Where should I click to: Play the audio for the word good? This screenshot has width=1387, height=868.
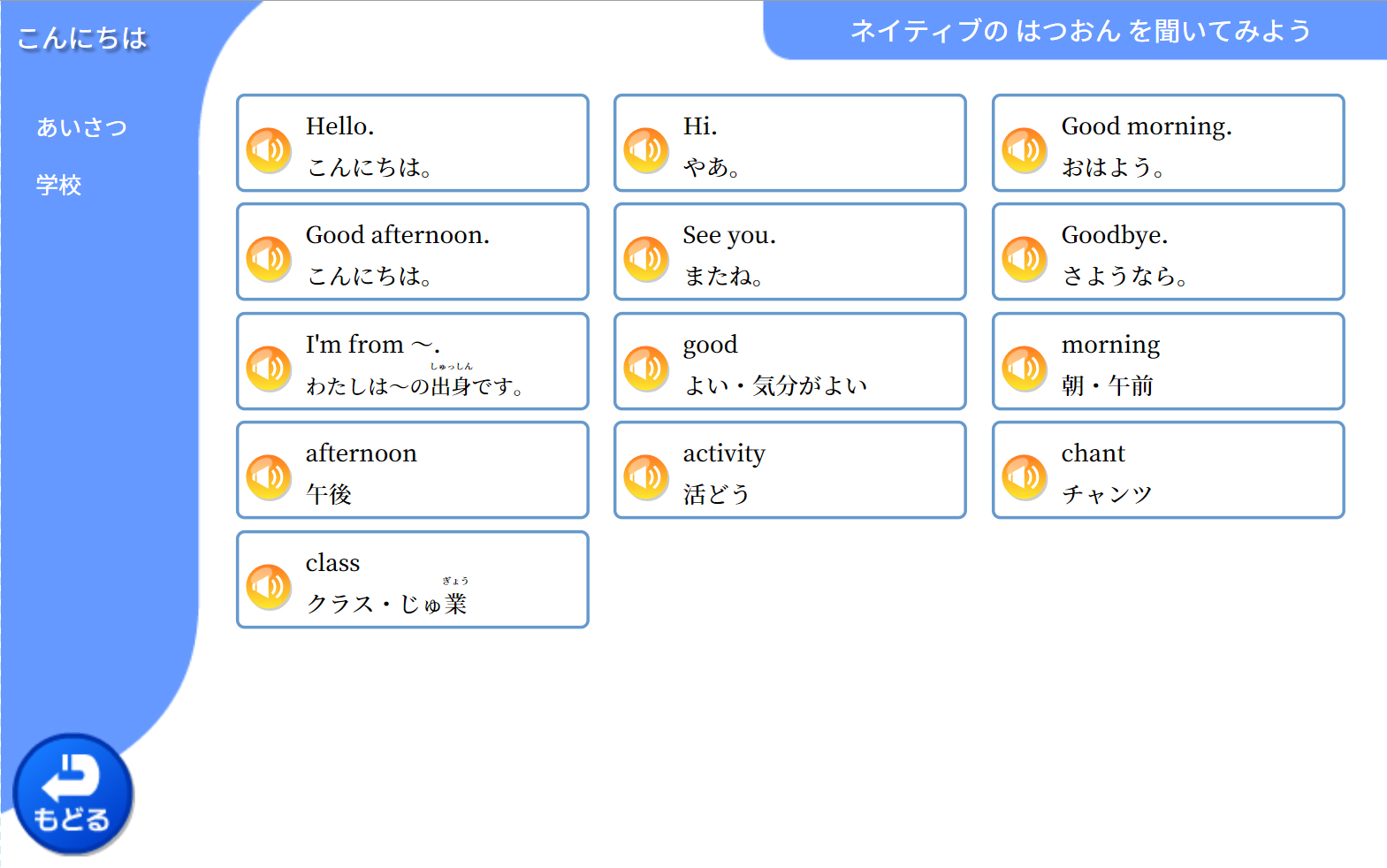[646, 368]
